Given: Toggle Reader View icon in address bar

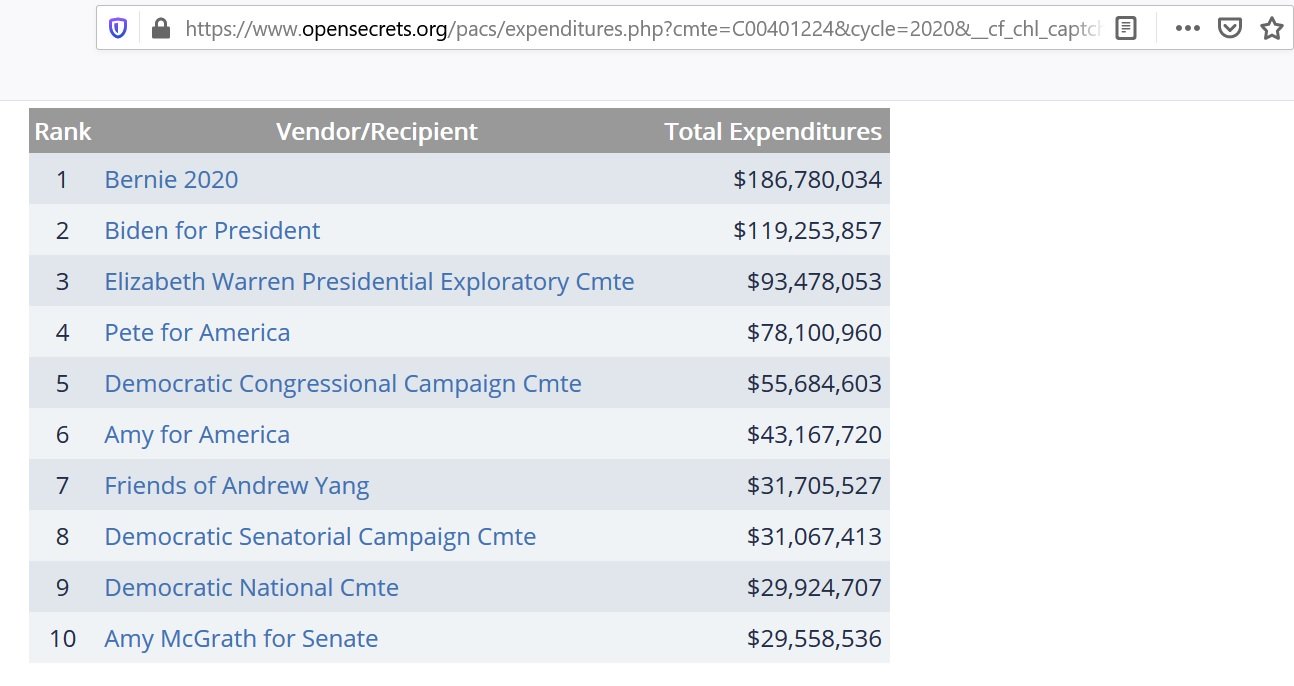Looking at the screenshot, I should pos(1126,28).
